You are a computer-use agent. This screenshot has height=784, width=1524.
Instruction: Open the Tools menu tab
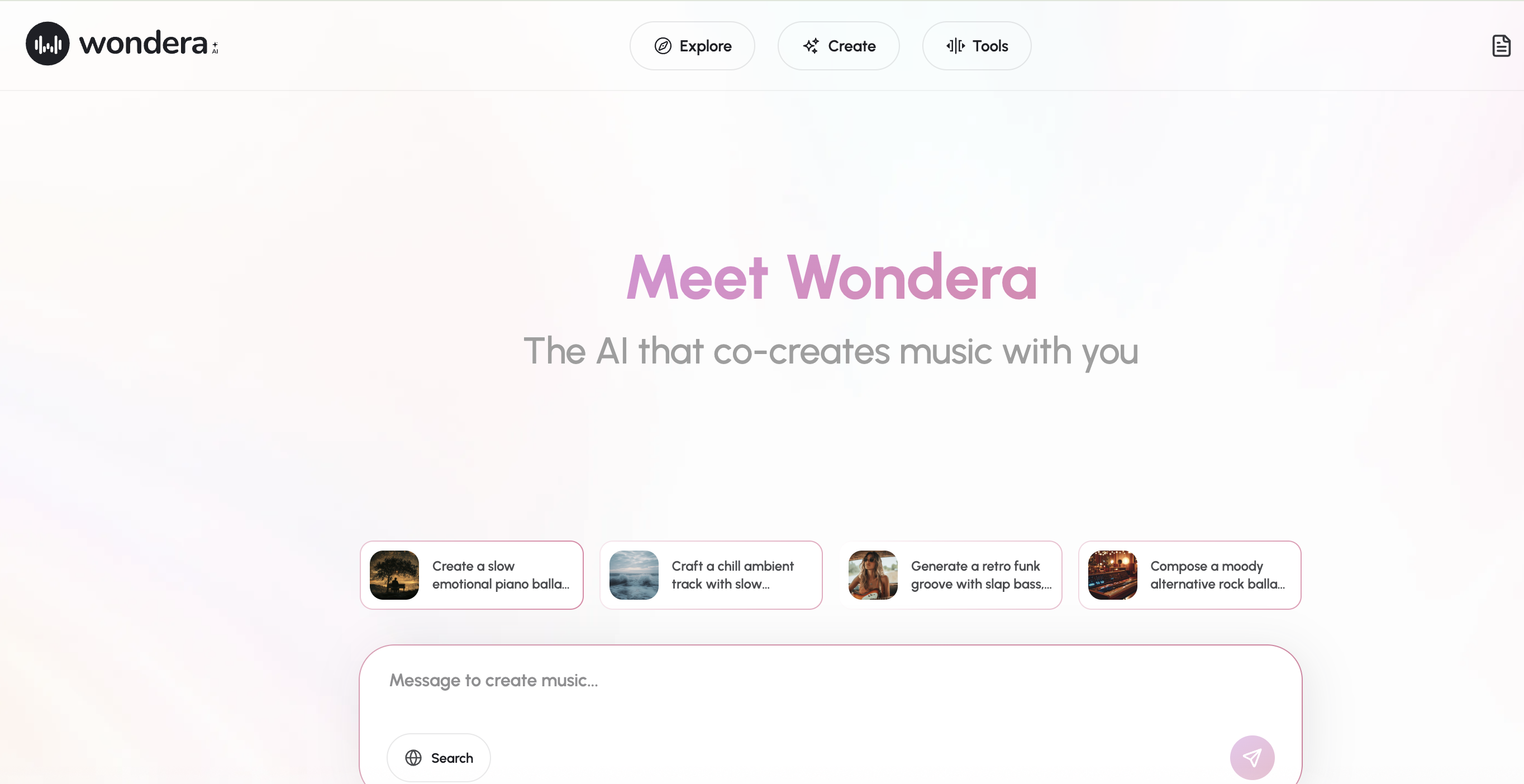pyautogui.click(x=977, y=46)
